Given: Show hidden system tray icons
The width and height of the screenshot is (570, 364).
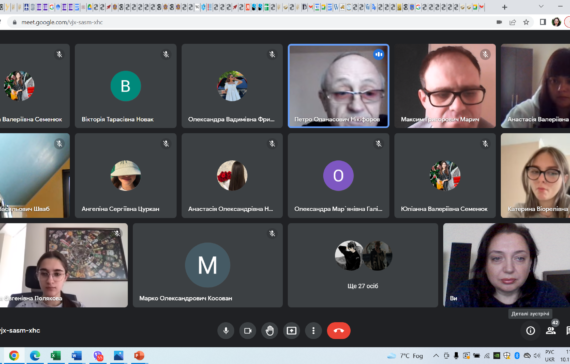Looking at the screenshot, I should (x=436, y=356).
